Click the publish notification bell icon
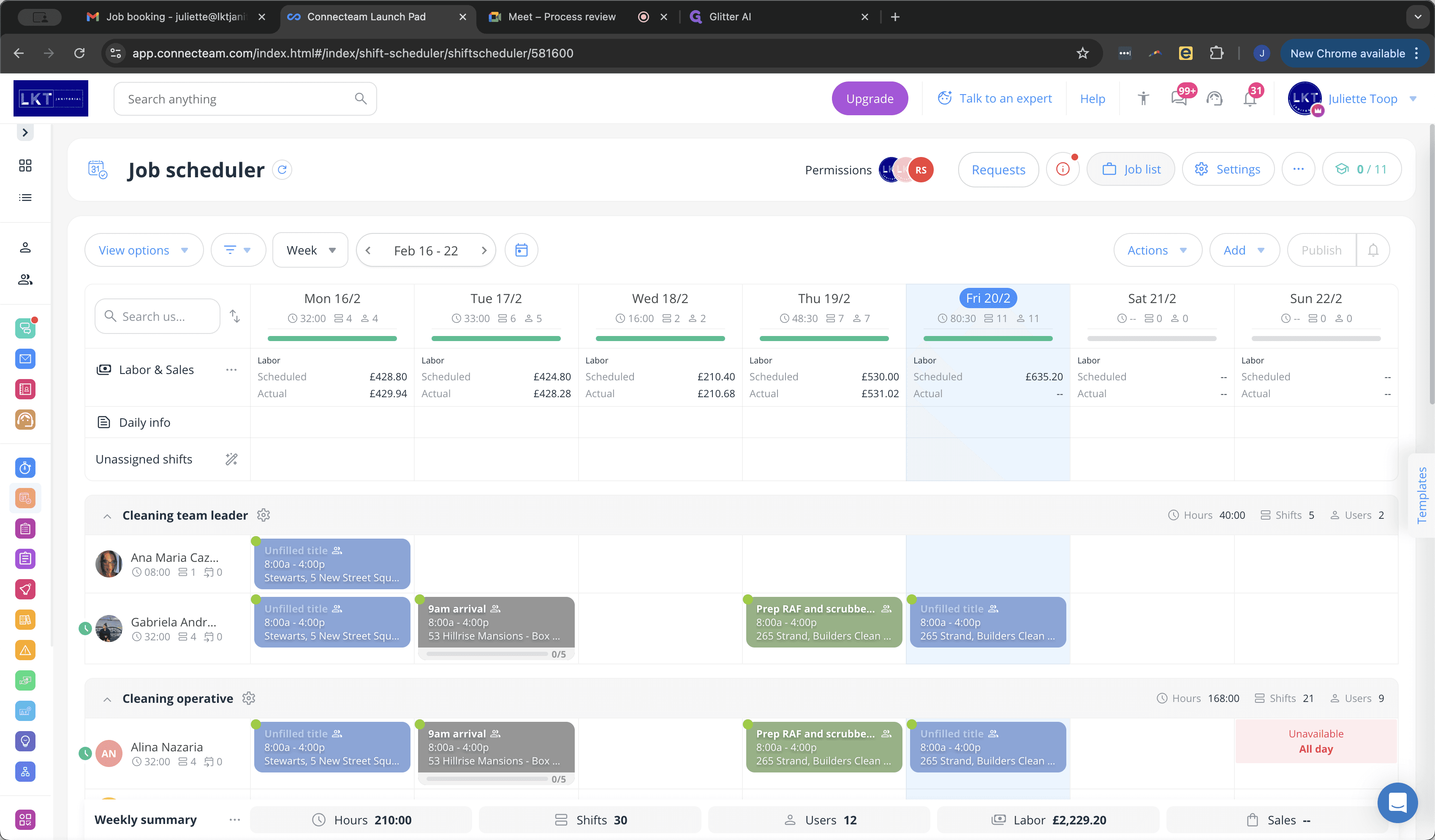 coord(1373,250)
